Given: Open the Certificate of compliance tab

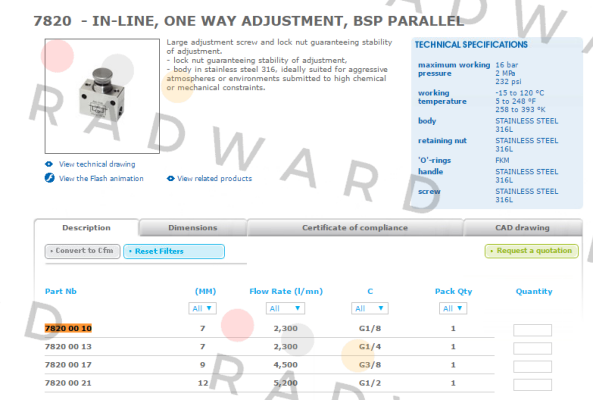Looking at the screenshot, I should 355,228.
